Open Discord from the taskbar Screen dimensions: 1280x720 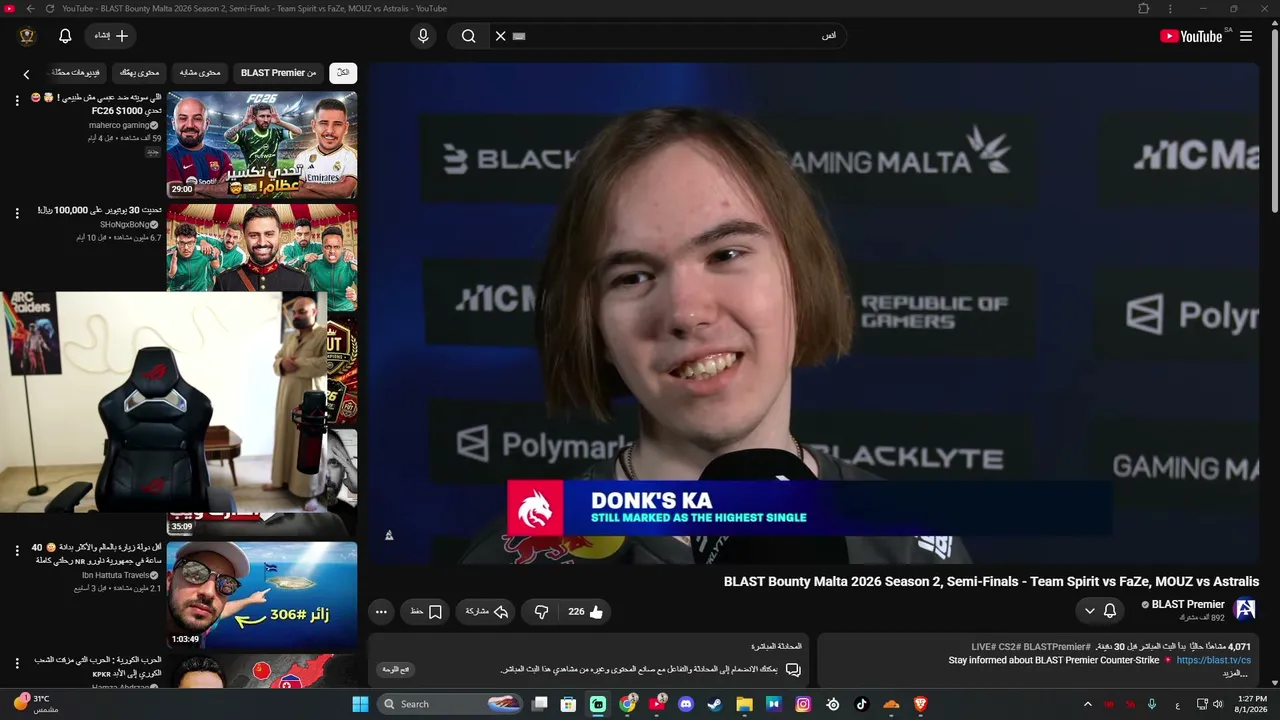(x=686, y=704)
